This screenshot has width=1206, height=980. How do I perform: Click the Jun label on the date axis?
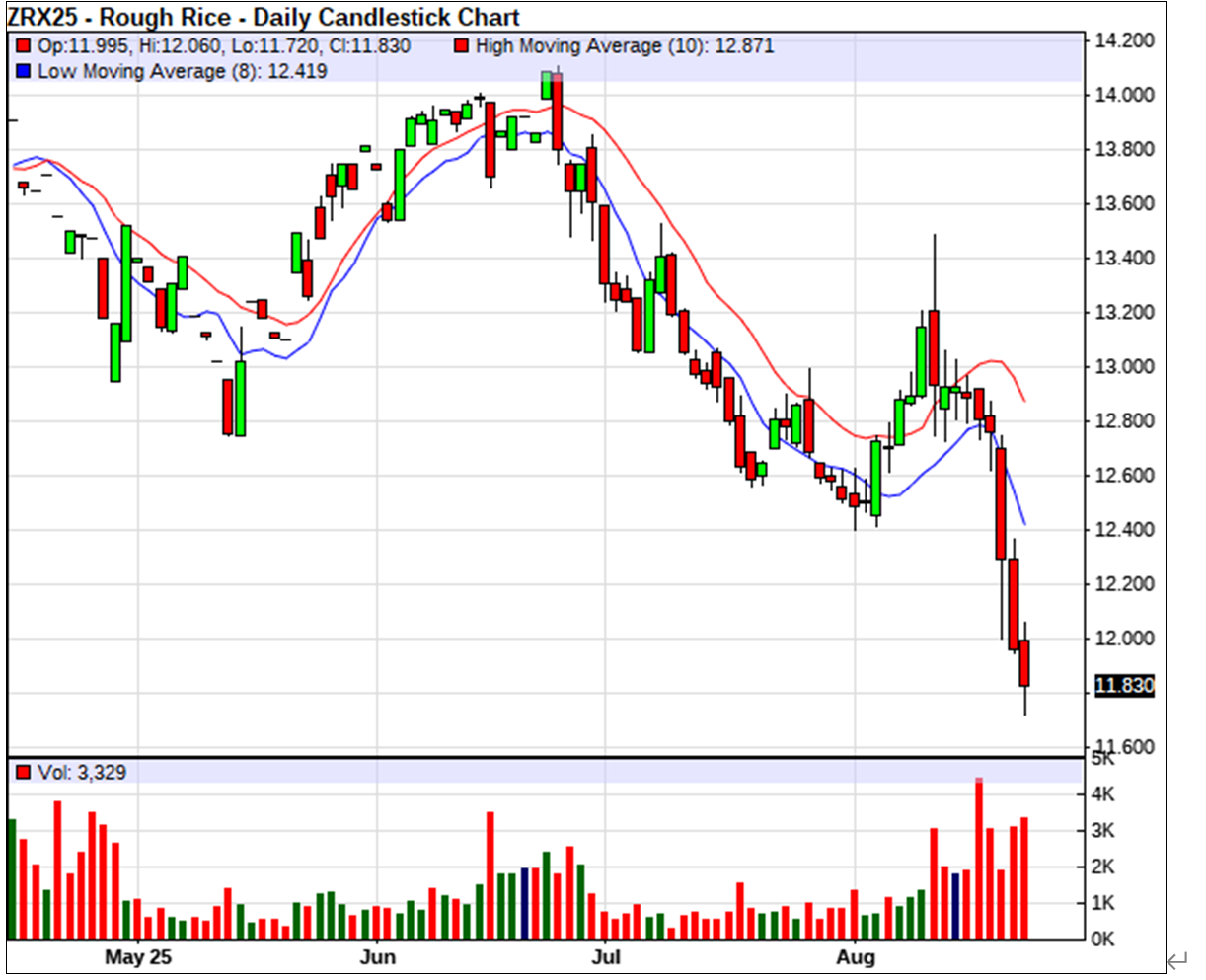[377, 958]
